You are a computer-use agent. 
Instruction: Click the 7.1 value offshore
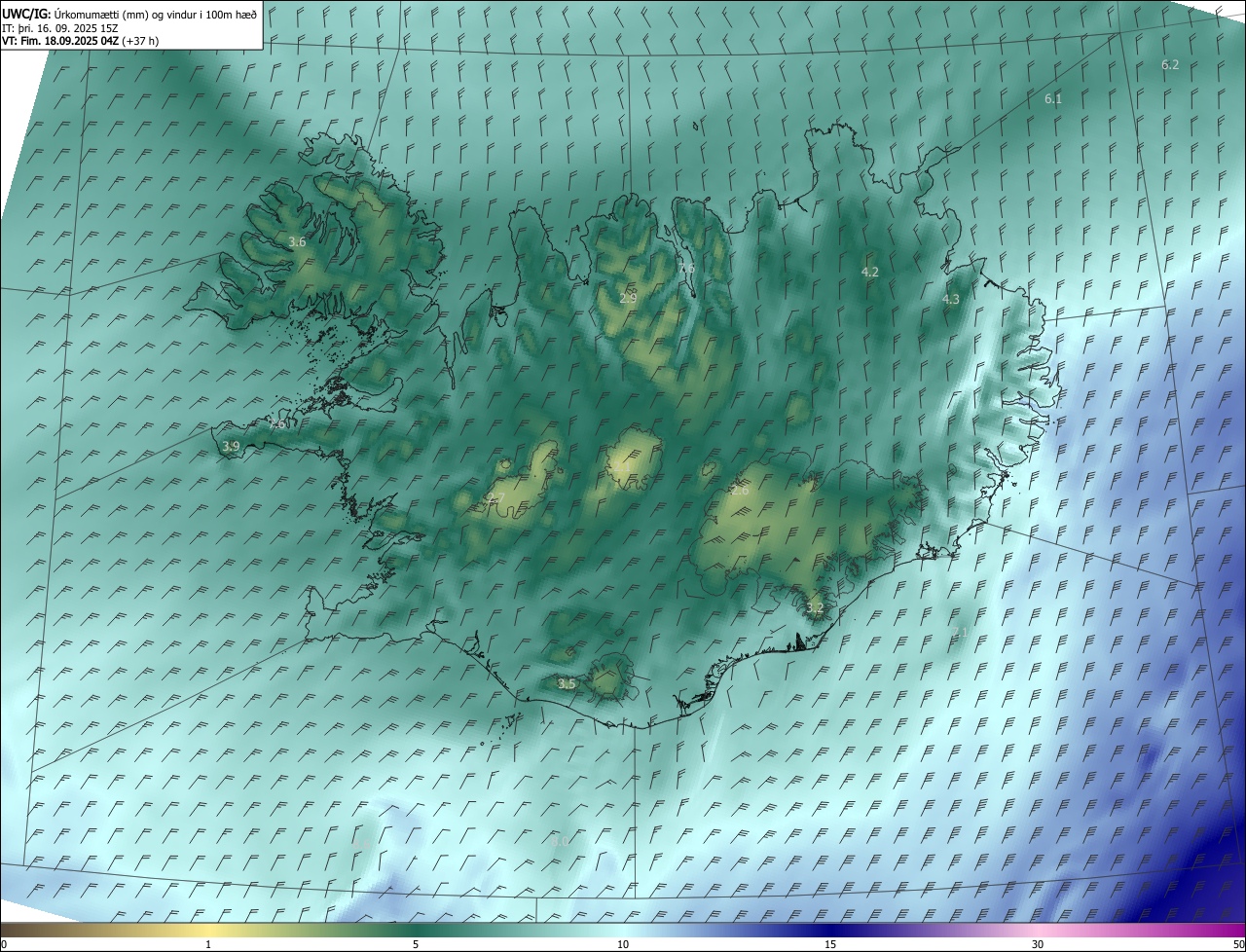(960, 632)
